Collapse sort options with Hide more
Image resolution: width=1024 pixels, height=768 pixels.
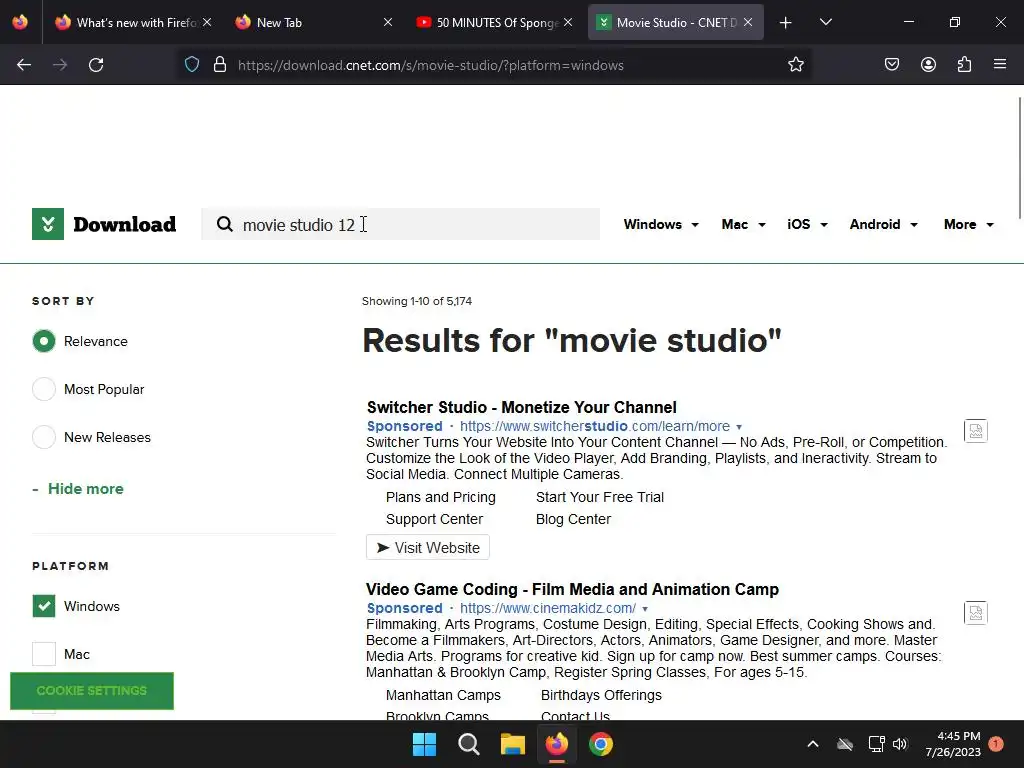[x=78, y=488]
